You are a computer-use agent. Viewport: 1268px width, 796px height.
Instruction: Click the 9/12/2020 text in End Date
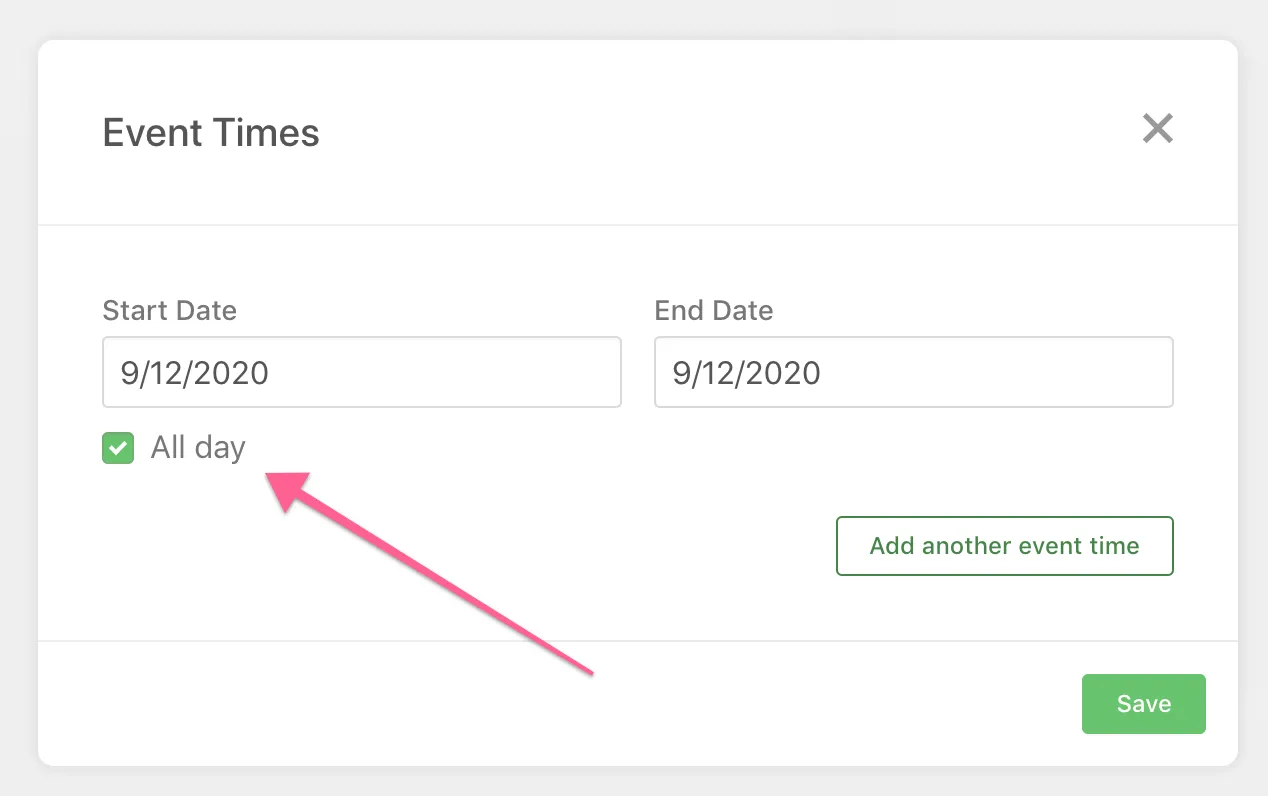(747, 373)
